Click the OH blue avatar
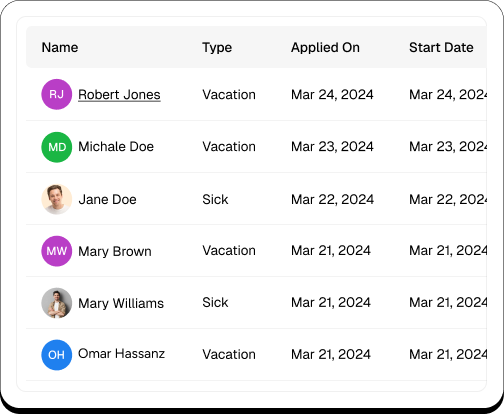The height and width of the screenshot is (414, 504). 57,355
